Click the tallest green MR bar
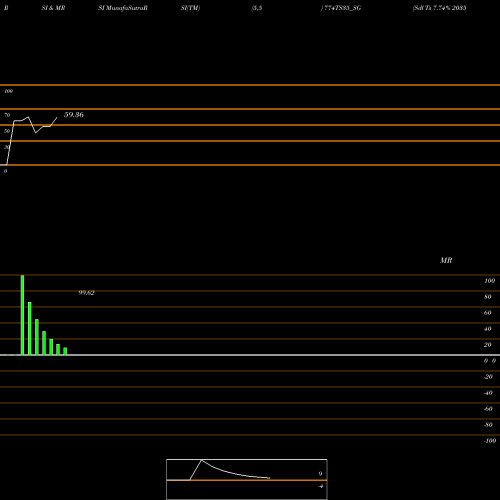 click(x=22, y=315)
